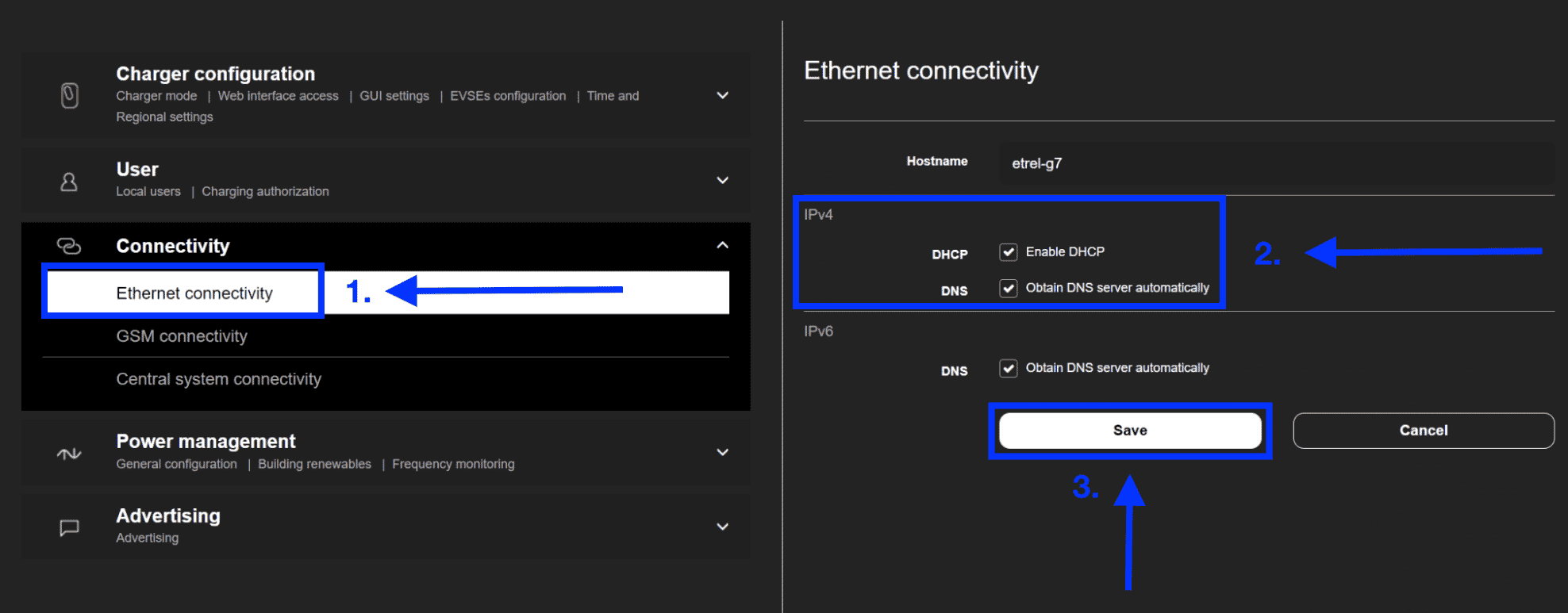Open the Web interface access link
1568x613 pixels.
(x=278, y=96)
